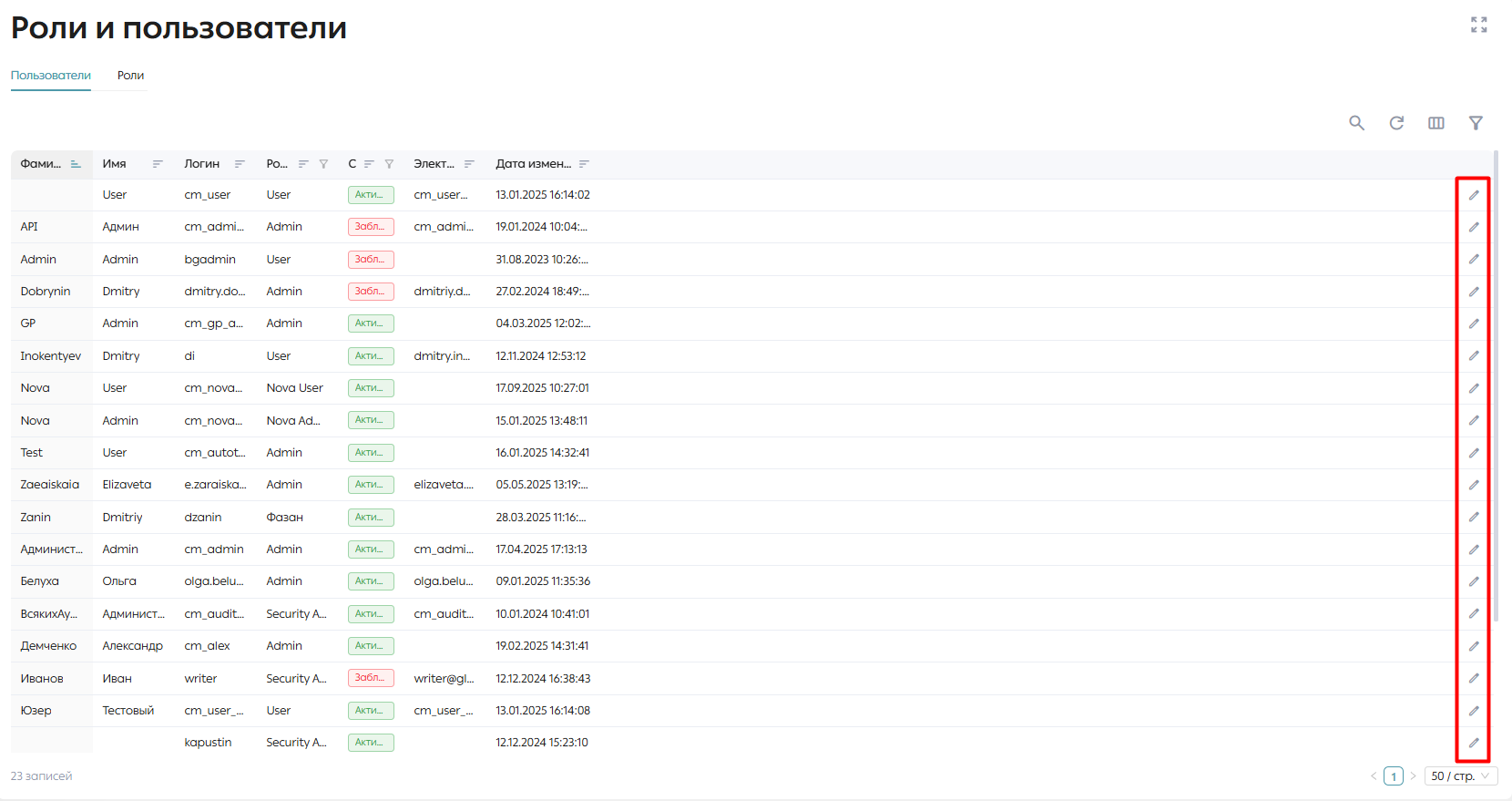
Task: Edit the Dobrynin Dmitry user row
Action: tap(1474, 292)
